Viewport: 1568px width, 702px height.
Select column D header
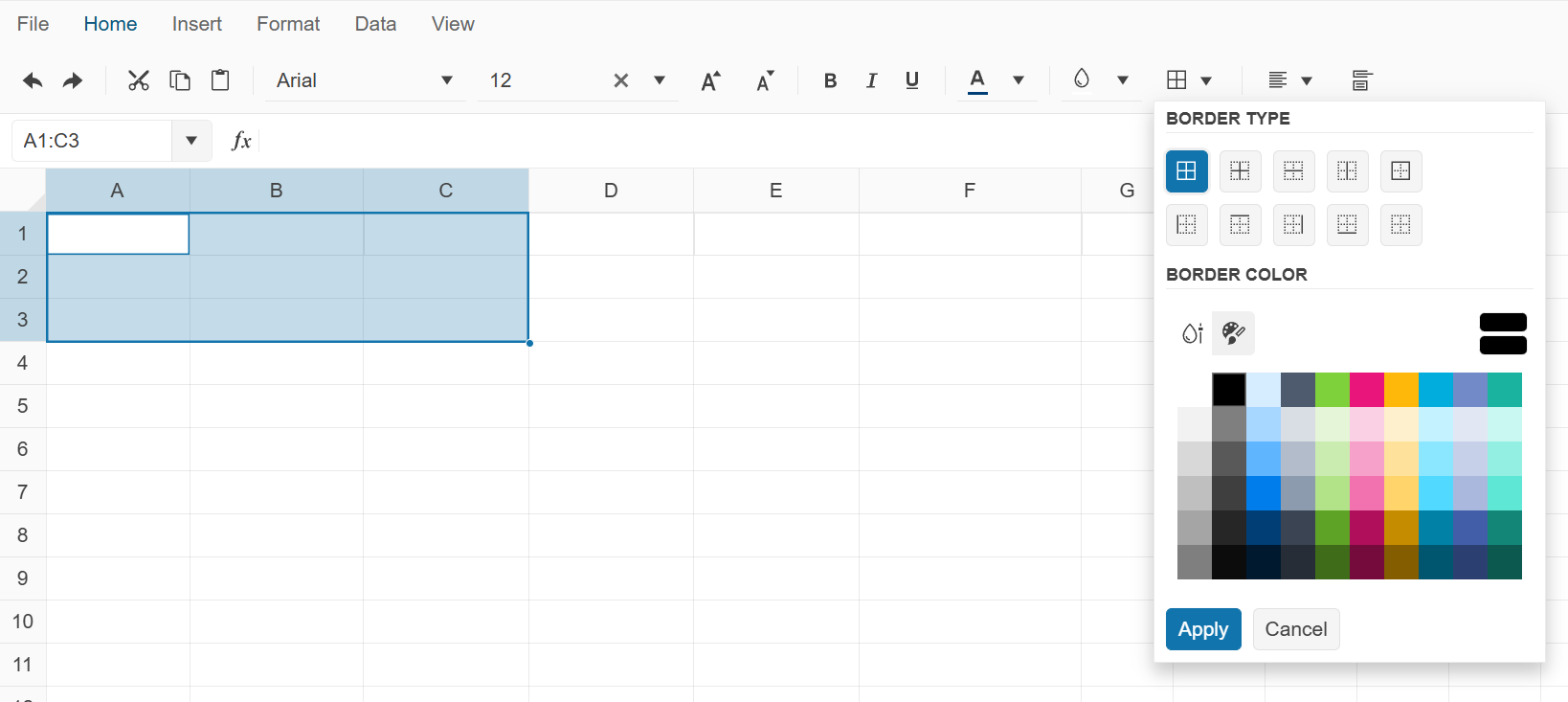click(x=611, y=191)
